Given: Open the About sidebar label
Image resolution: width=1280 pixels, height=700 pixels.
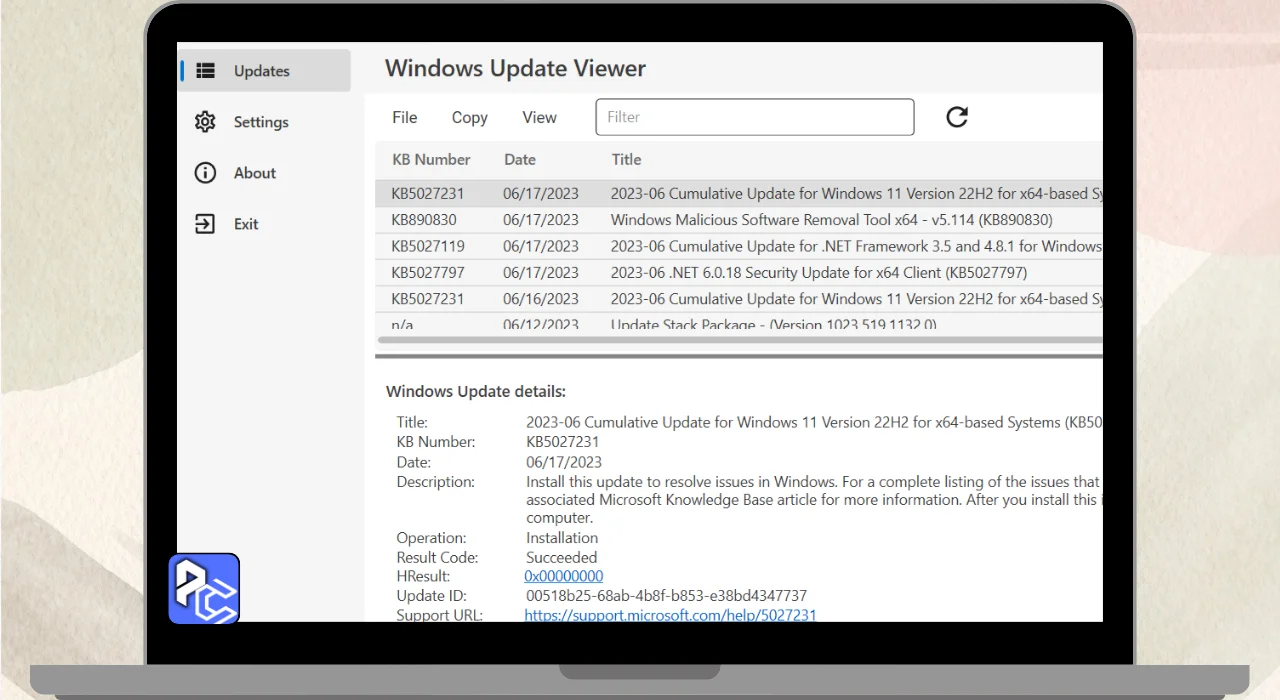Looking at the screenshot, I should pos(255,173).
